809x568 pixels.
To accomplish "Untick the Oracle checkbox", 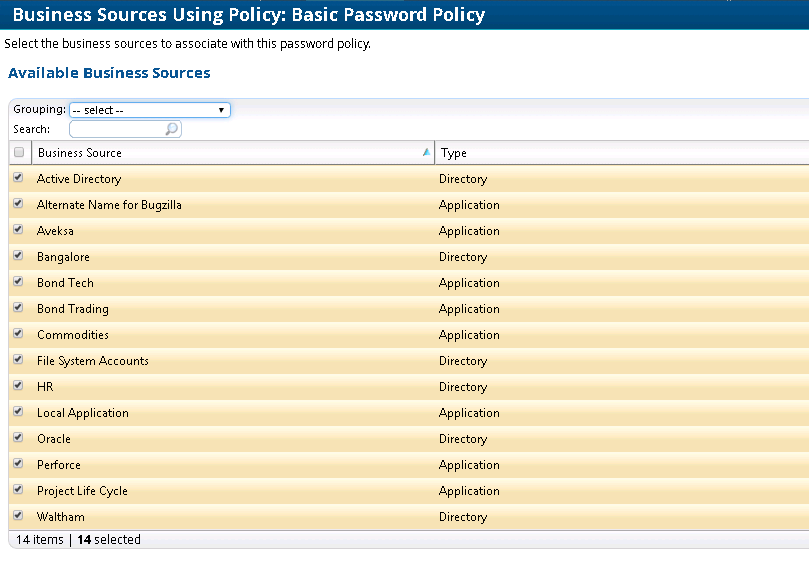I will click(x=18, y=438).
